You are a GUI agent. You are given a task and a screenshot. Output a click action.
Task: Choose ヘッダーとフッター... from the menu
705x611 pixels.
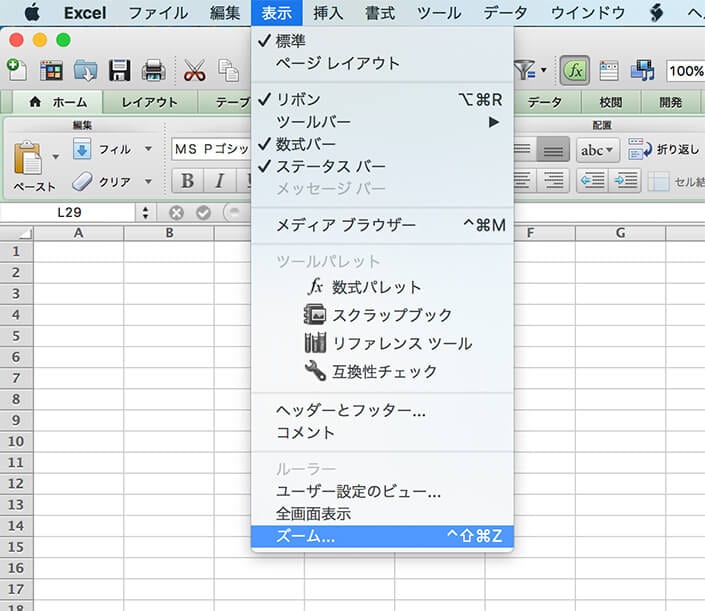(x=382, y=410)
